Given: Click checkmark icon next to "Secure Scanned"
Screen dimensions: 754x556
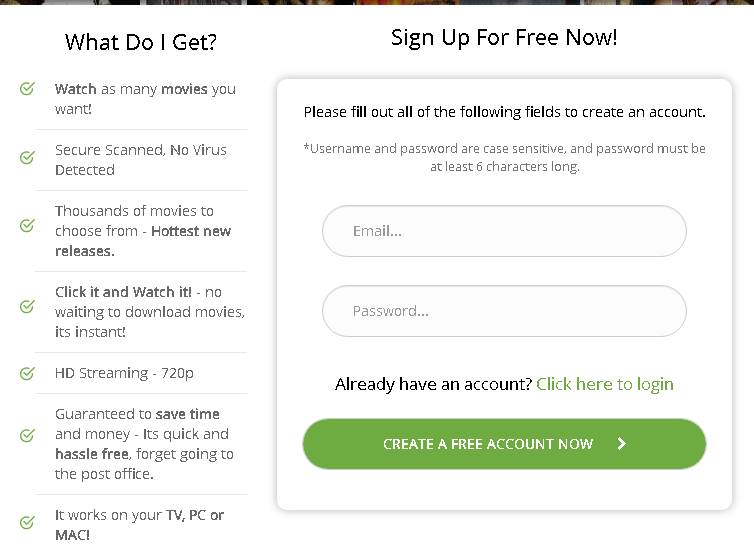Looking at the screenshot, I should pos(28,158).
